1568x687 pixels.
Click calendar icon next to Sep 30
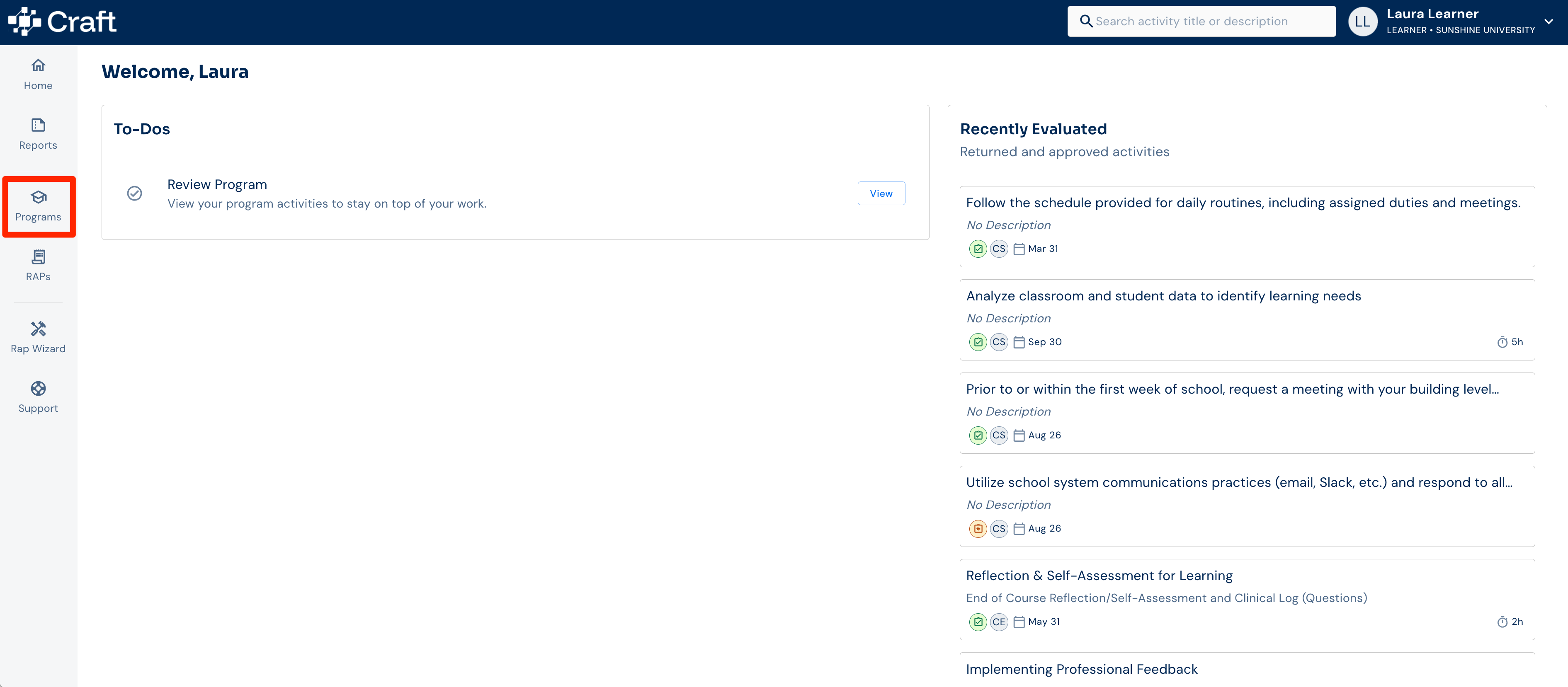point(1018,342)
